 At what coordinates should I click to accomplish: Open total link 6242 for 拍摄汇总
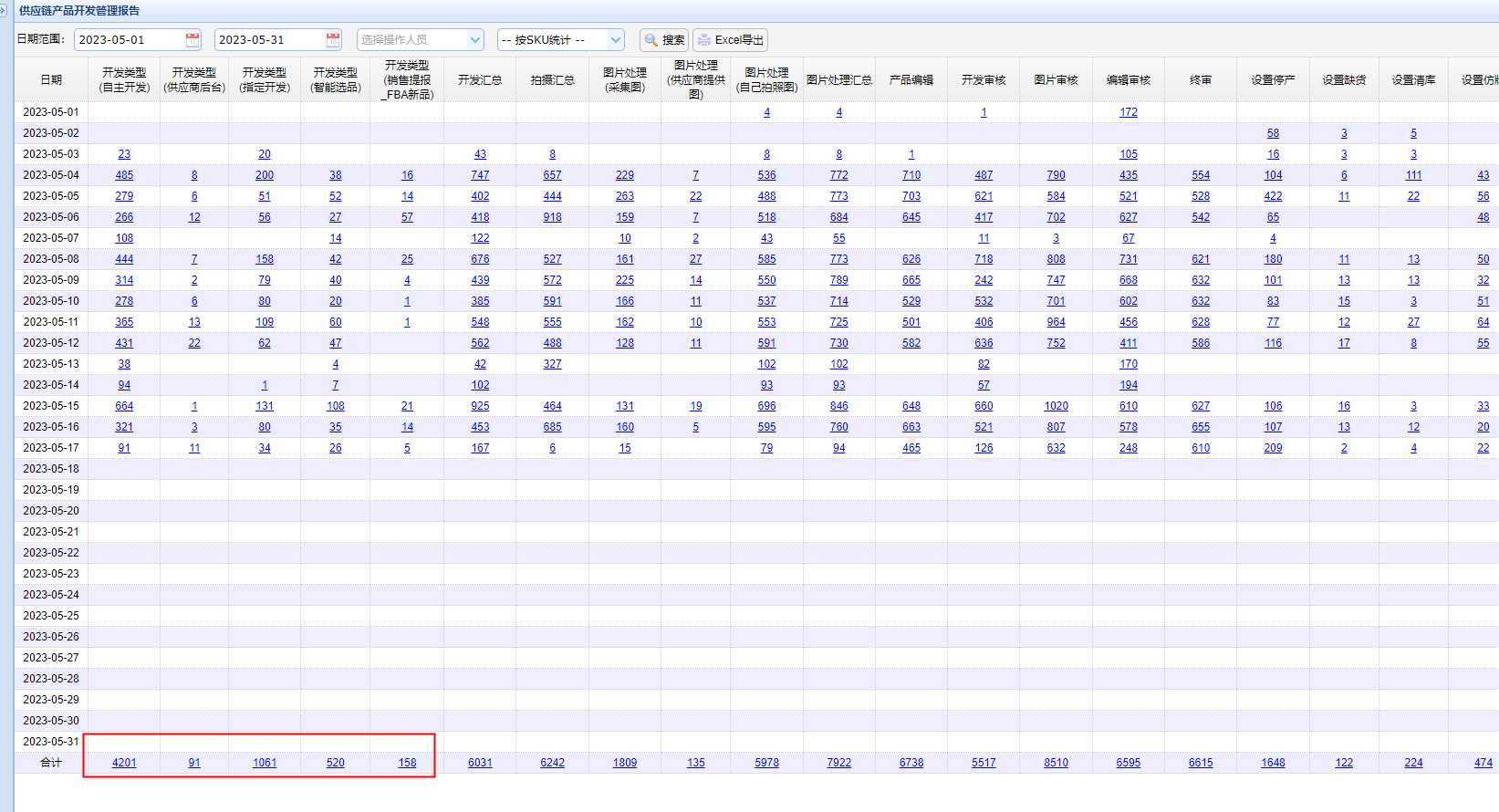tap(552, 763)
